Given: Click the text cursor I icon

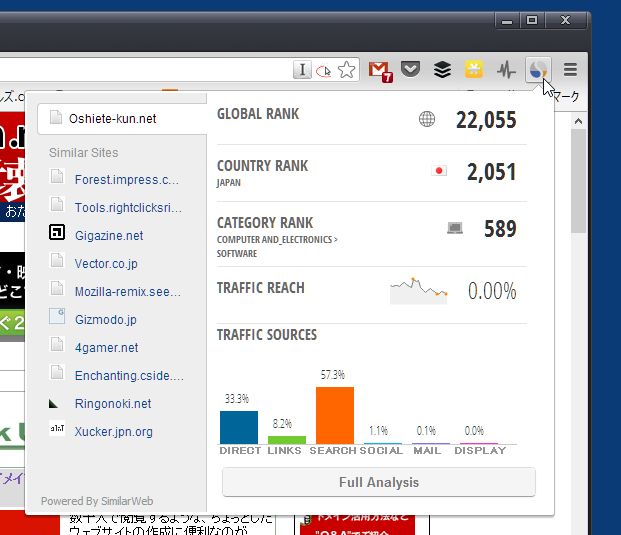Looking at the screenshot, I should pos(302,70).
